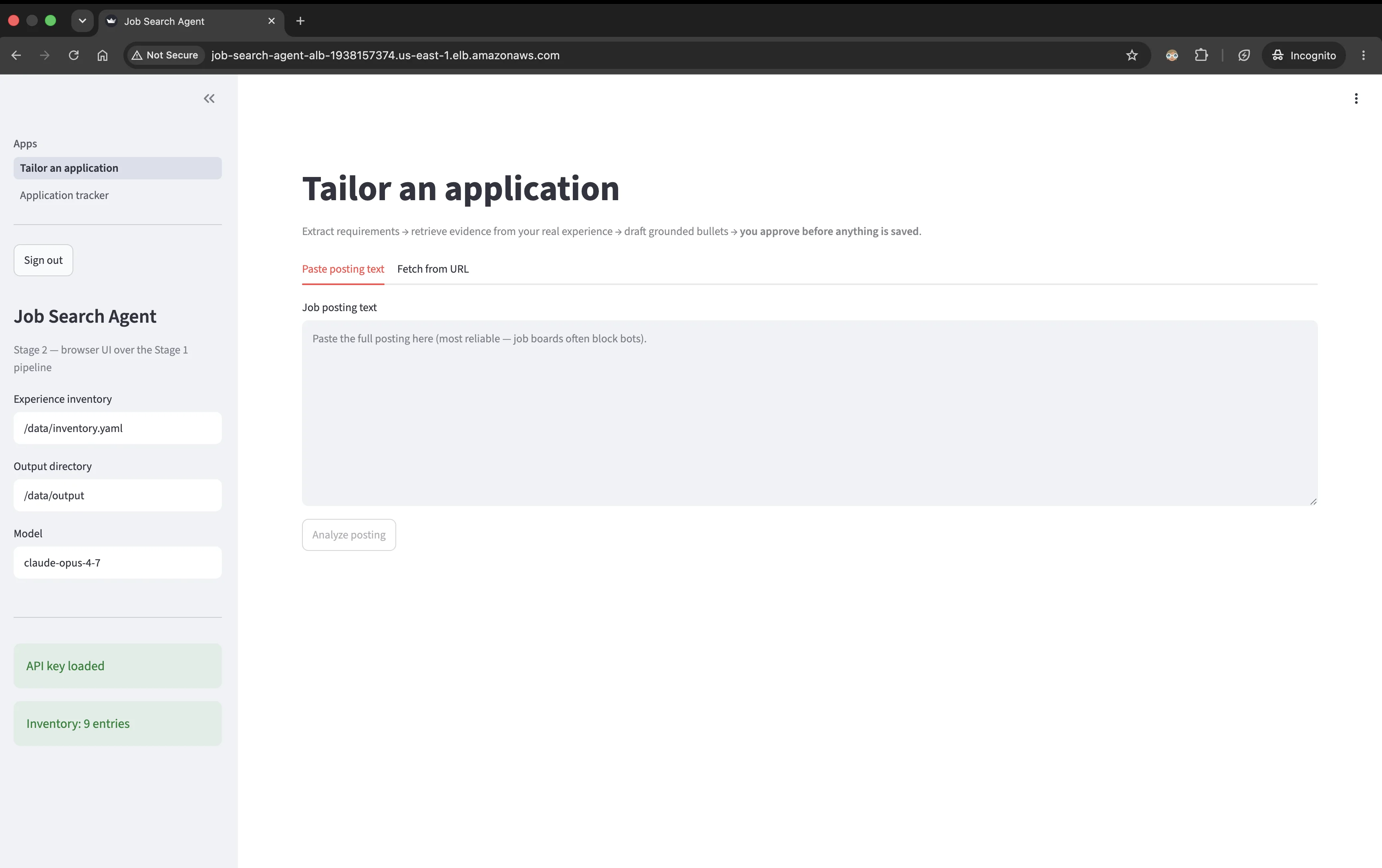
Task: Switch to Paste posting text tab
Action: tap(342, 269)
